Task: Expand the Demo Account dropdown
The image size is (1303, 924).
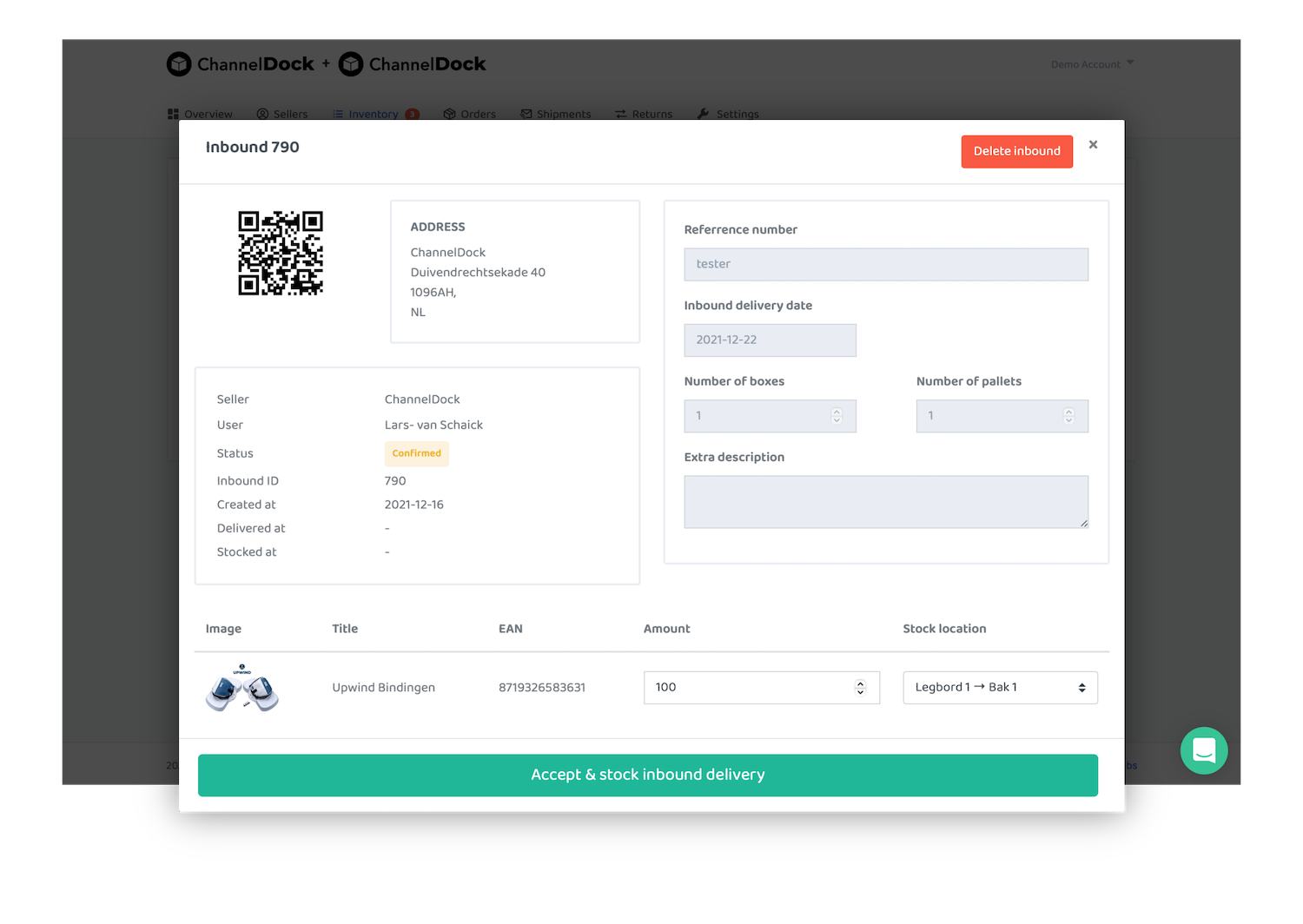Action: click(x=1092, y=64)
